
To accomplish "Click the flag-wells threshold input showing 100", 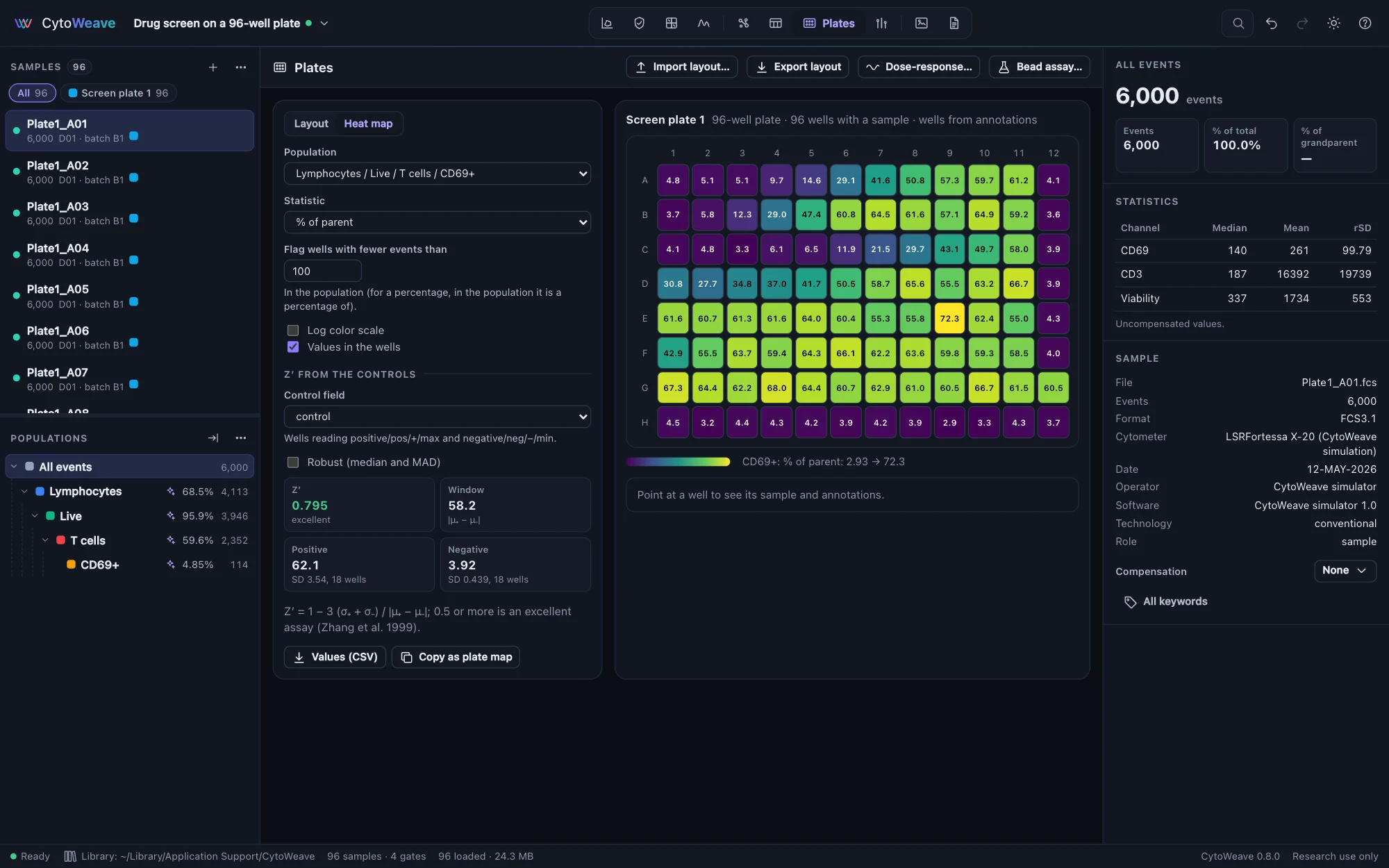I will coord(323,272).
